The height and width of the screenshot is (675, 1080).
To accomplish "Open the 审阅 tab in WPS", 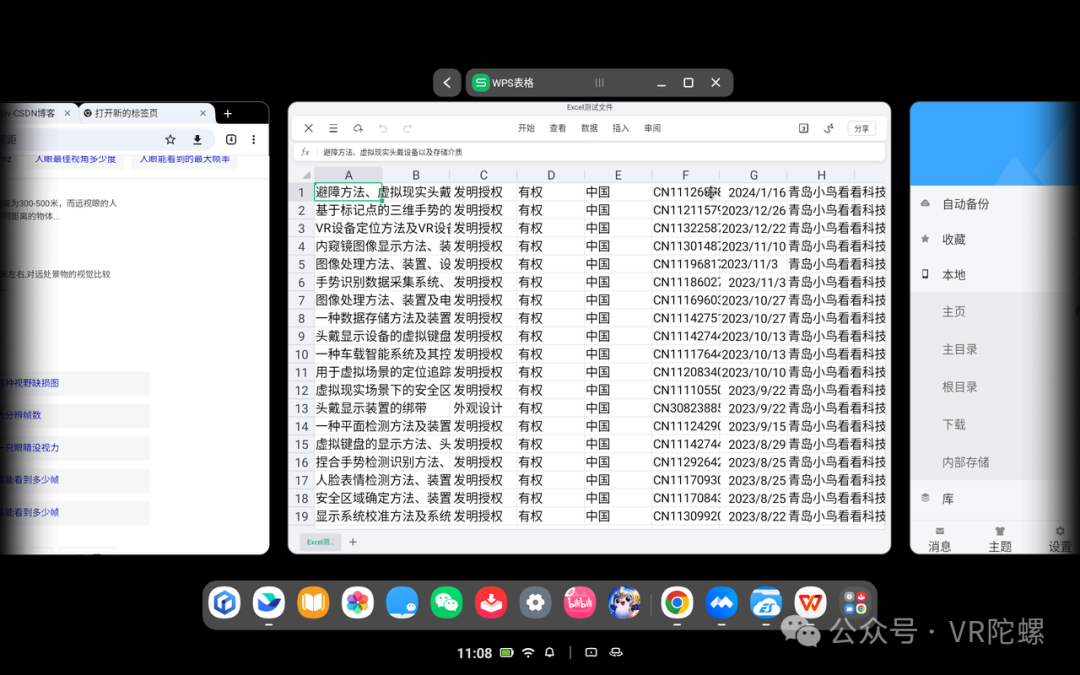I will [652, 128].
